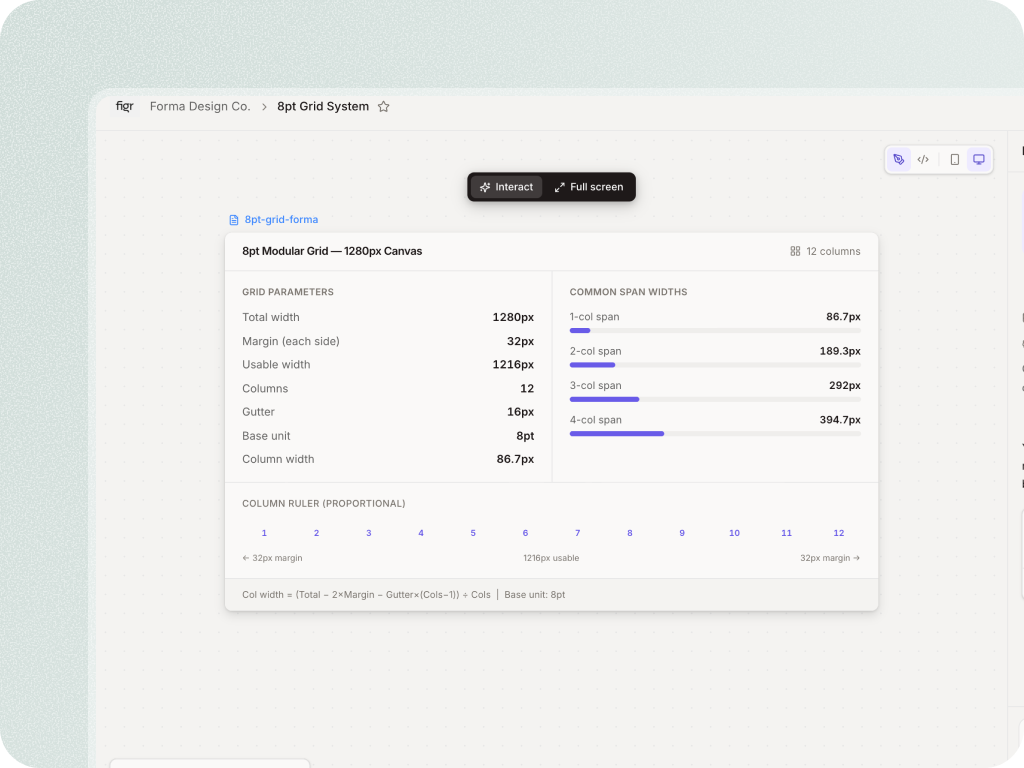1024x768 pixels.
Task: Click the COMMON SPAN WIDTHS heading
Action: click(628, 292)
